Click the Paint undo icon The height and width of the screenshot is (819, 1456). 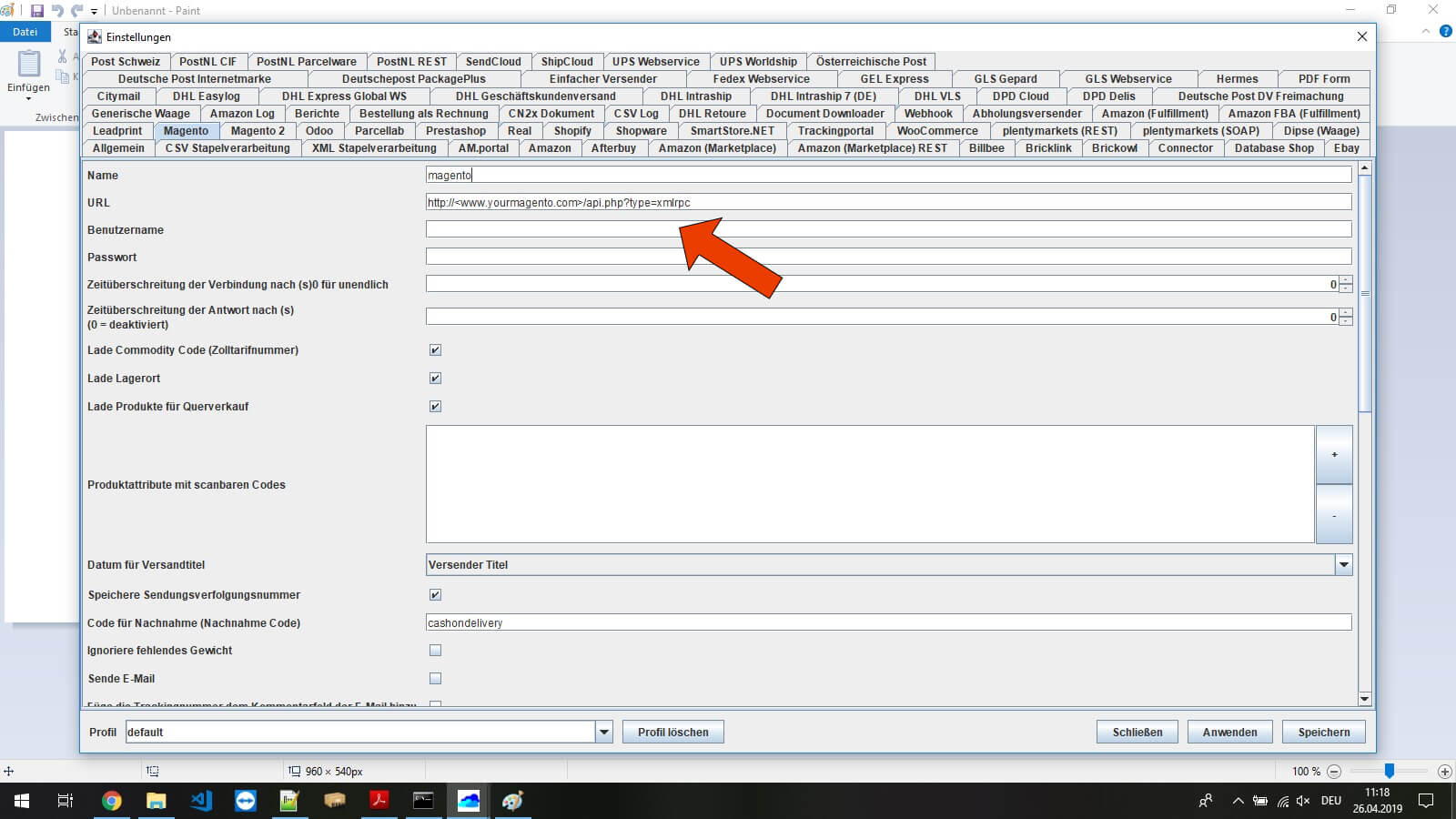click(x=57, y=11)
